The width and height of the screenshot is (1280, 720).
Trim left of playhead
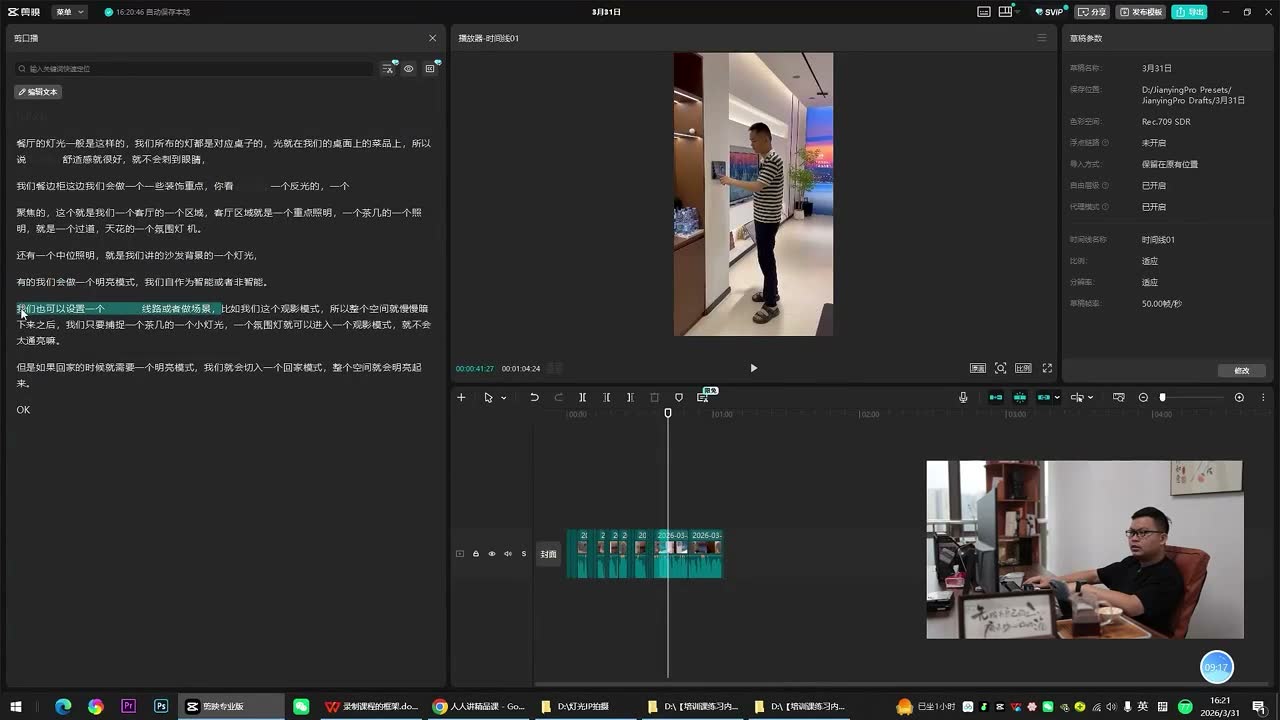point(607,397)
